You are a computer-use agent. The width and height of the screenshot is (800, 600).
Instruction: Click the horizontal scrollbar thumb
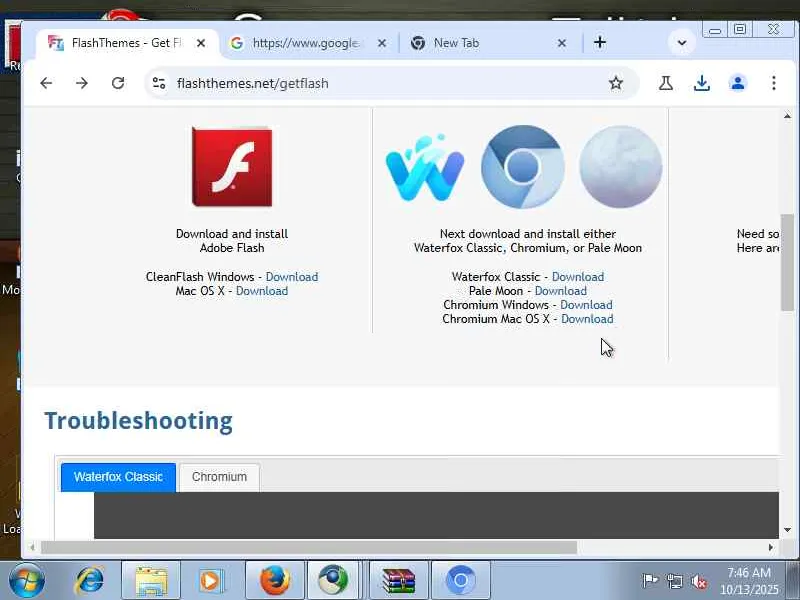(309, 547)
